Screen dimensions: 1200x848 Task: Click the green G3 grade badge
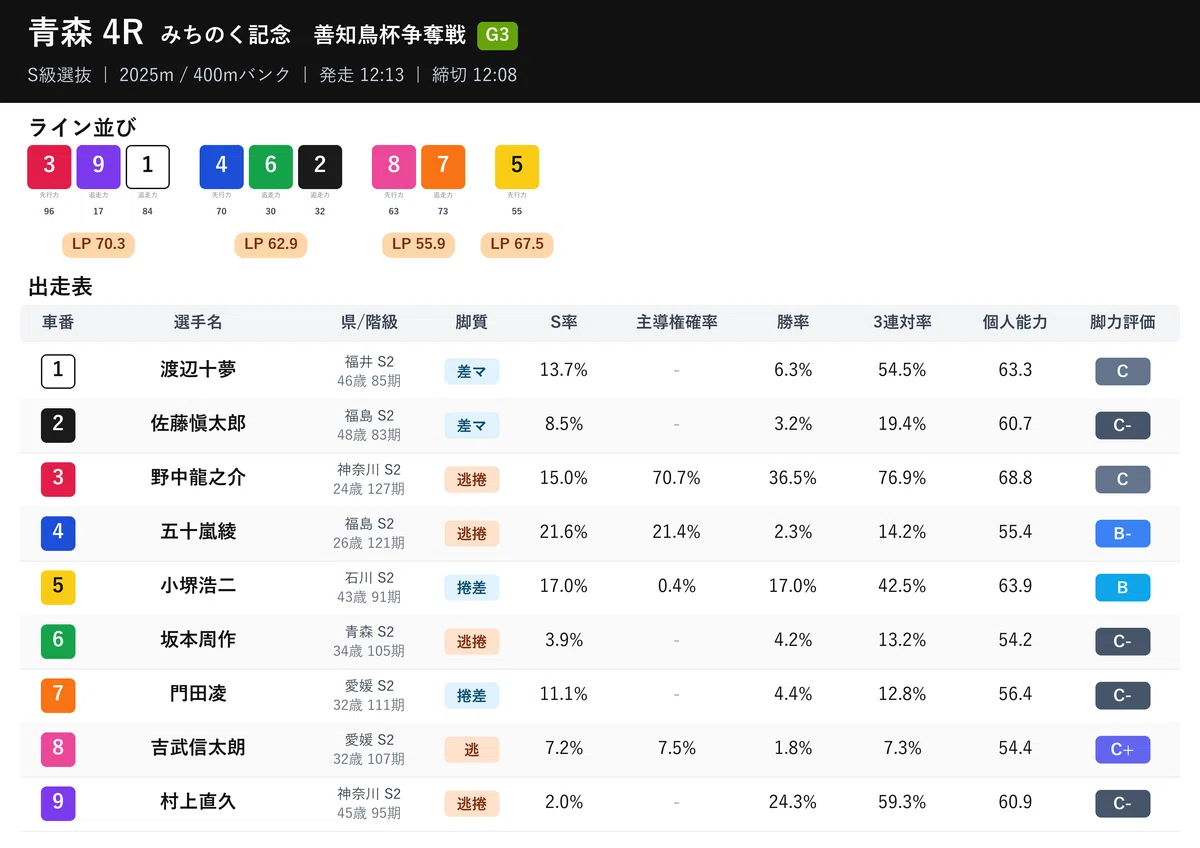(x=497, y=36)
